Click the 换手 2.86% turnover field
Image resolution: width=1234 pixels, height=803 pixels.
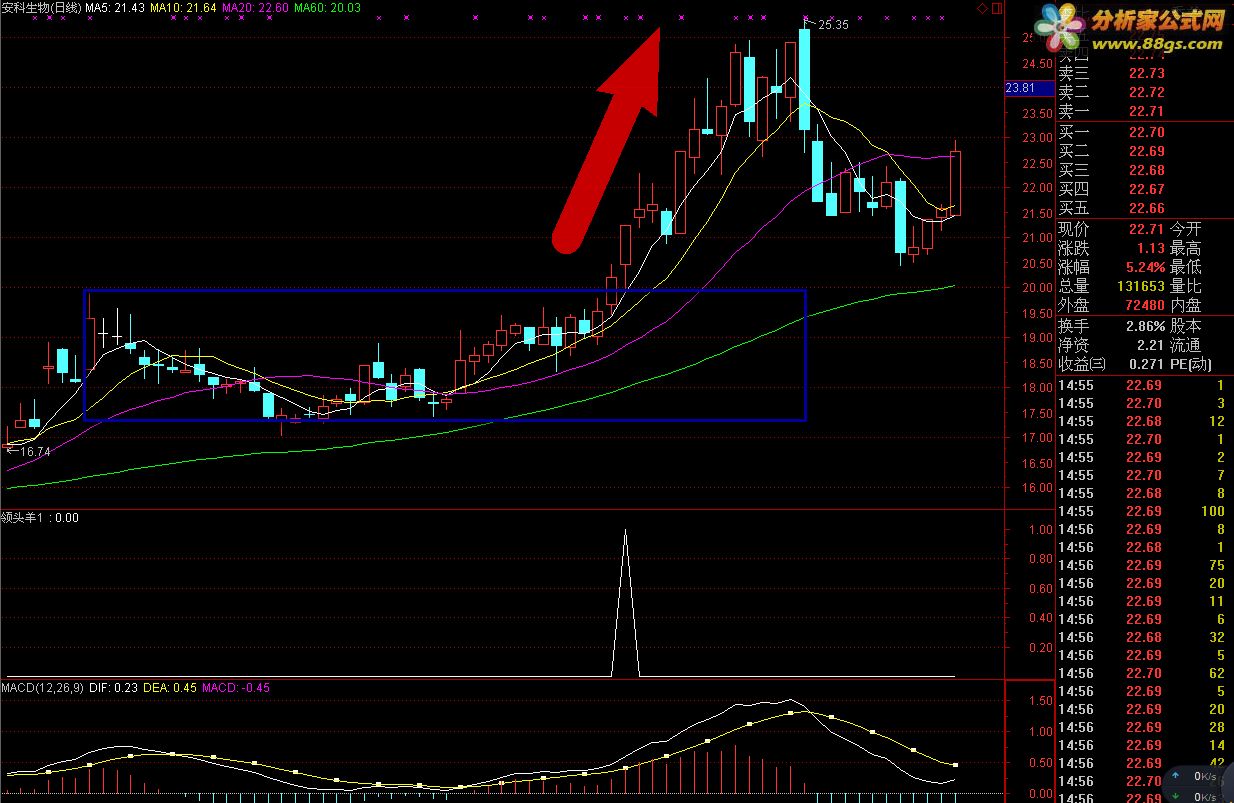click(x=1112, y=326)
